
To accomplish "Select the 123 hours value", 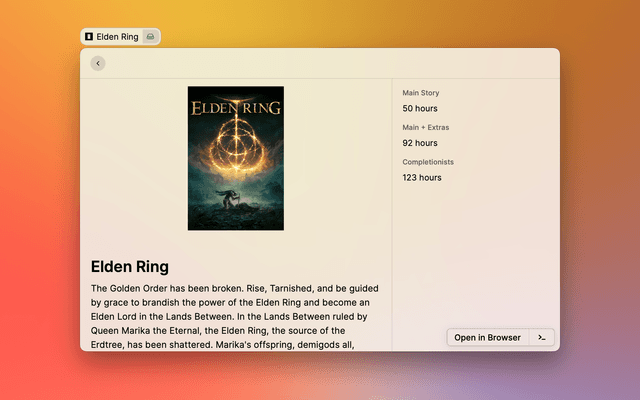I will click(422, 178).
